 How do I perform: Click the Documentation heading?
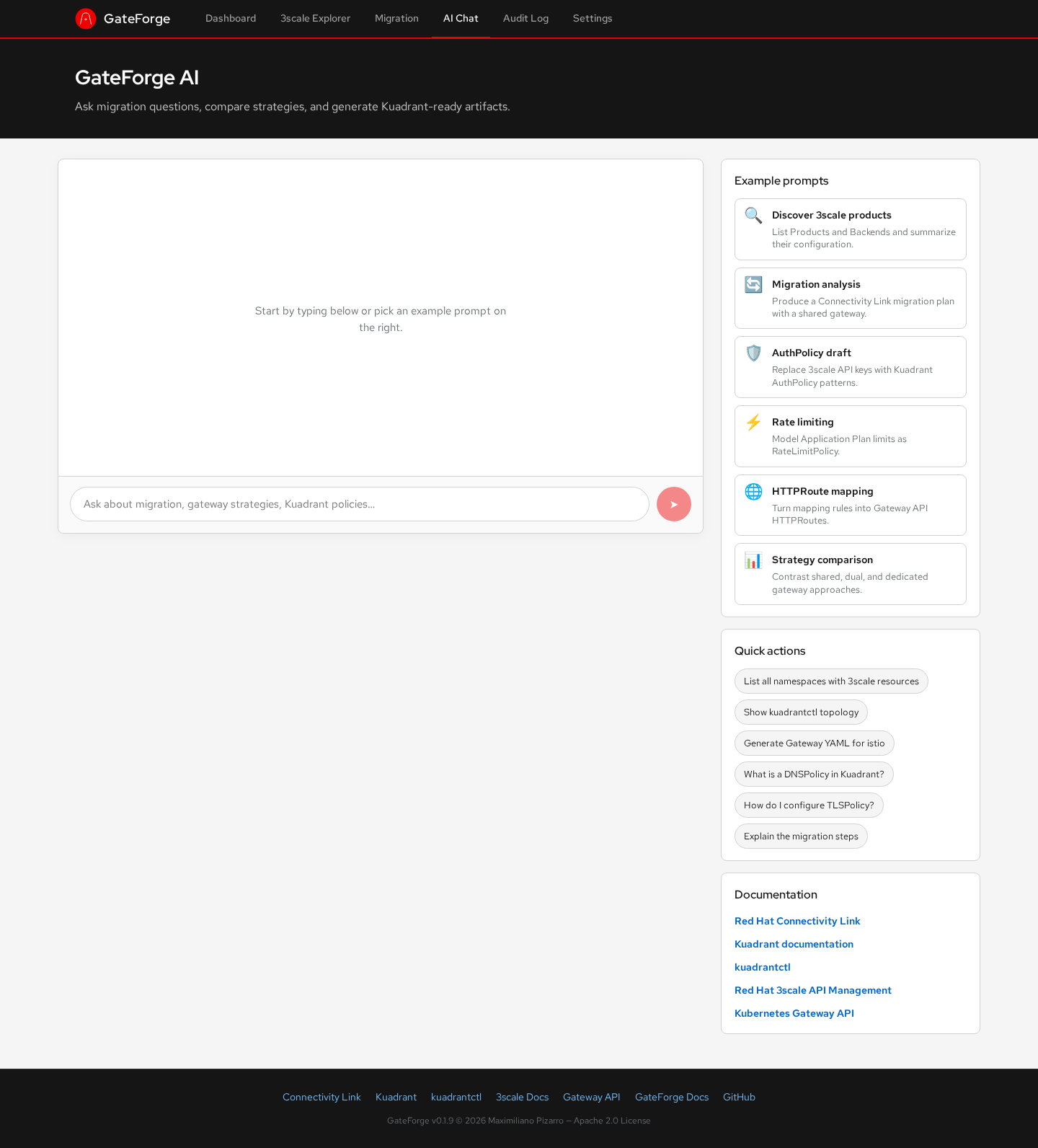pos(776,894)
